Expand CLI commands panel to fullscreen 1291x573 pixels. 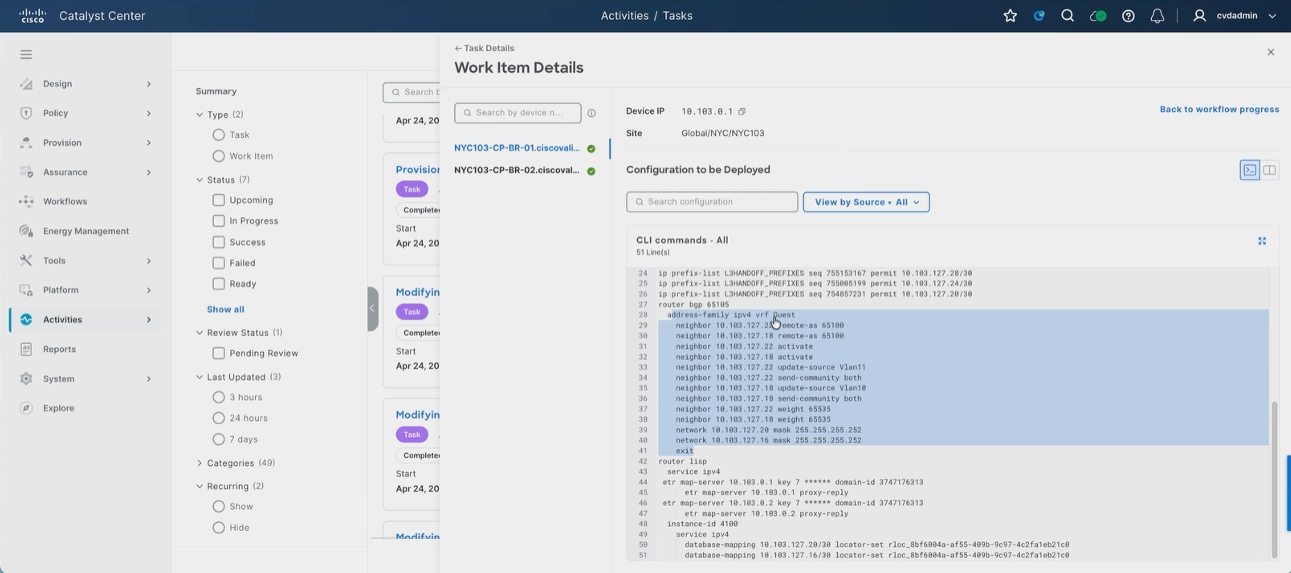point(1262,240)
